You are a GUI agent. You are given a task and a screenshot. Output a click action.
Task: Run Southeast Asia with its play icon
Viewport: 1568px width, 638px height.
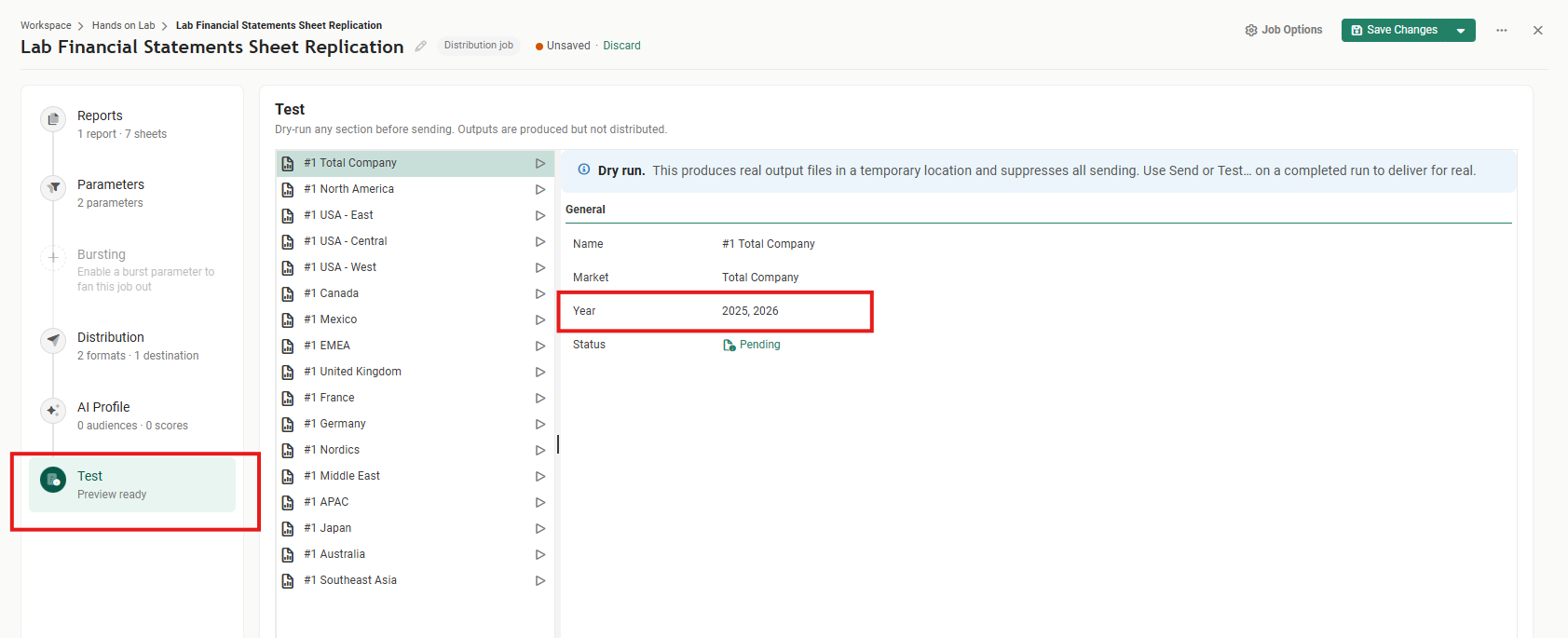pyautogui.click(x=540, y=580)
